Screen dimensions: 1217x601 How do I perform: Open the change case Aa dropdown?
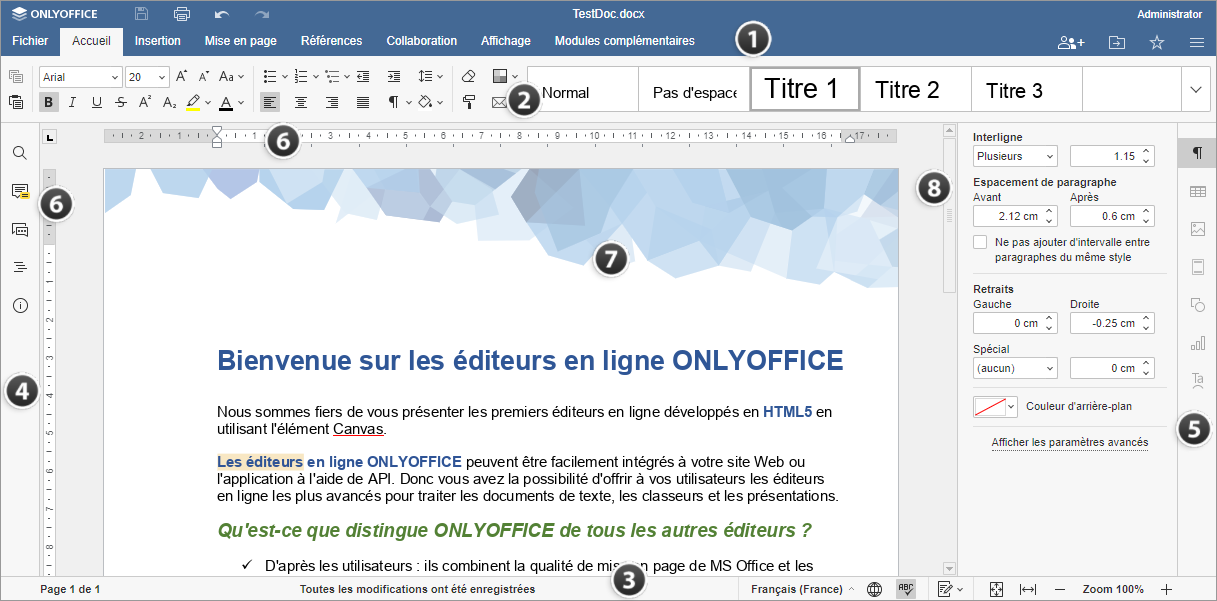[231, 76]
